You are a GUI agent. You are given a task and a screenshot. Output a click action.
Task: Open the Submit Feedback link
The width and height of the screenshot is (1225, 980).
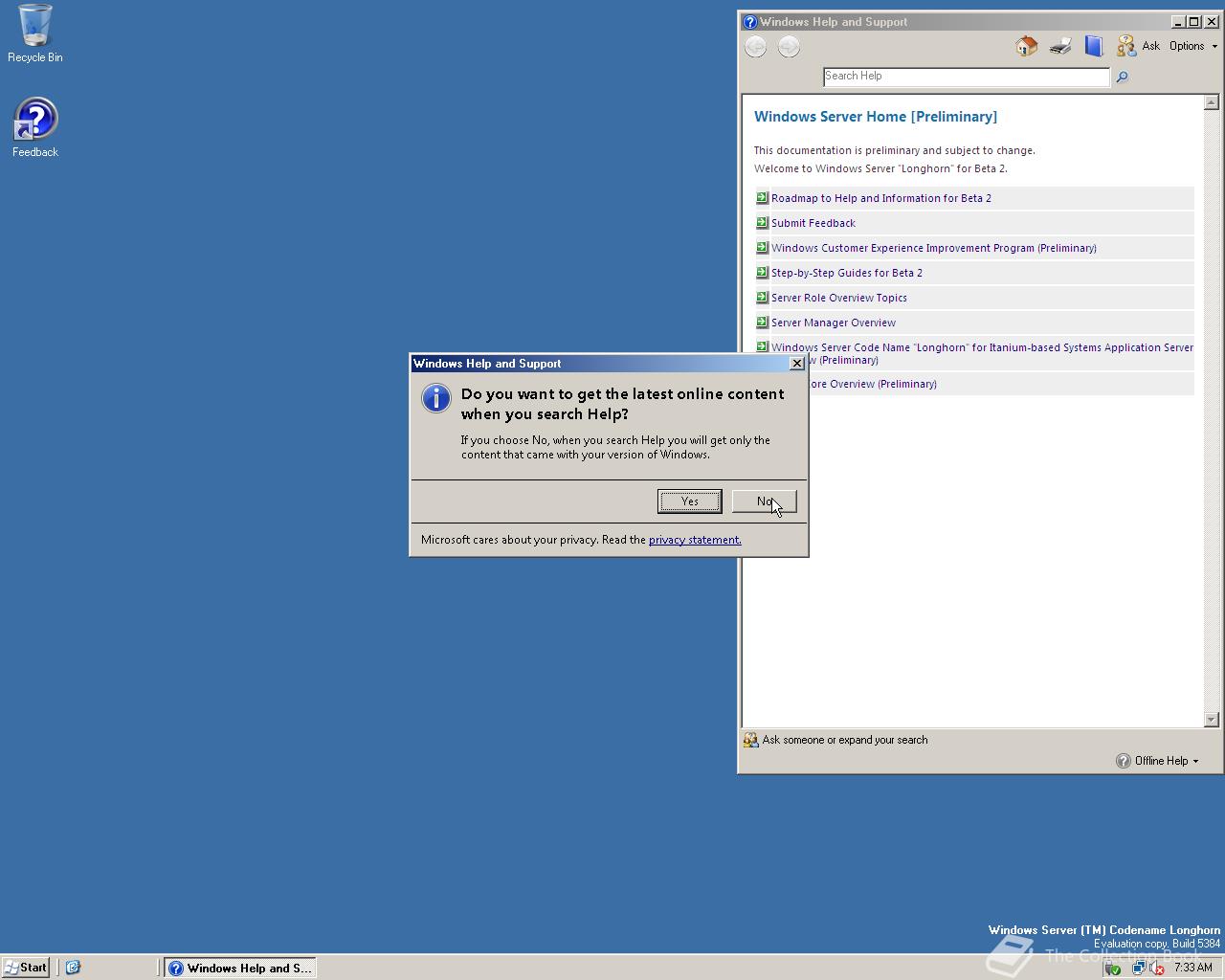point(813,223)
